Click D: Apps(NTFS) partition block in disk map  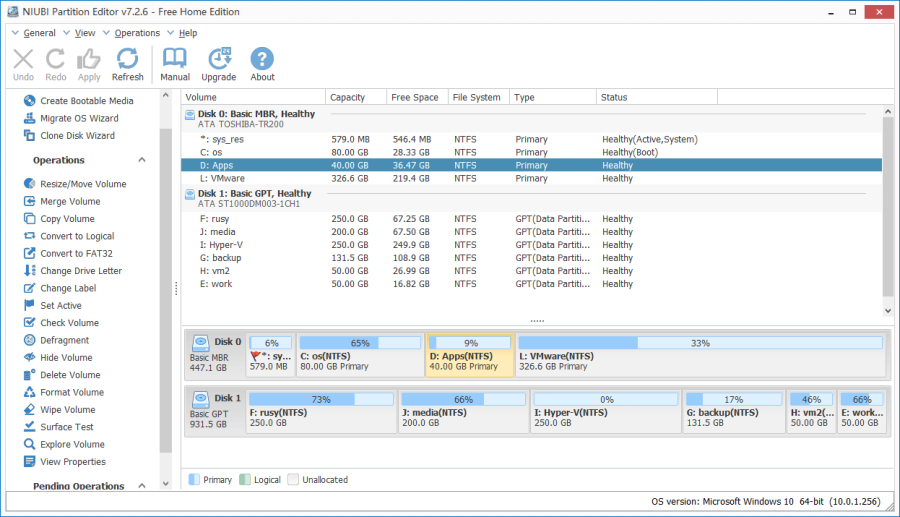click(470, 355)
